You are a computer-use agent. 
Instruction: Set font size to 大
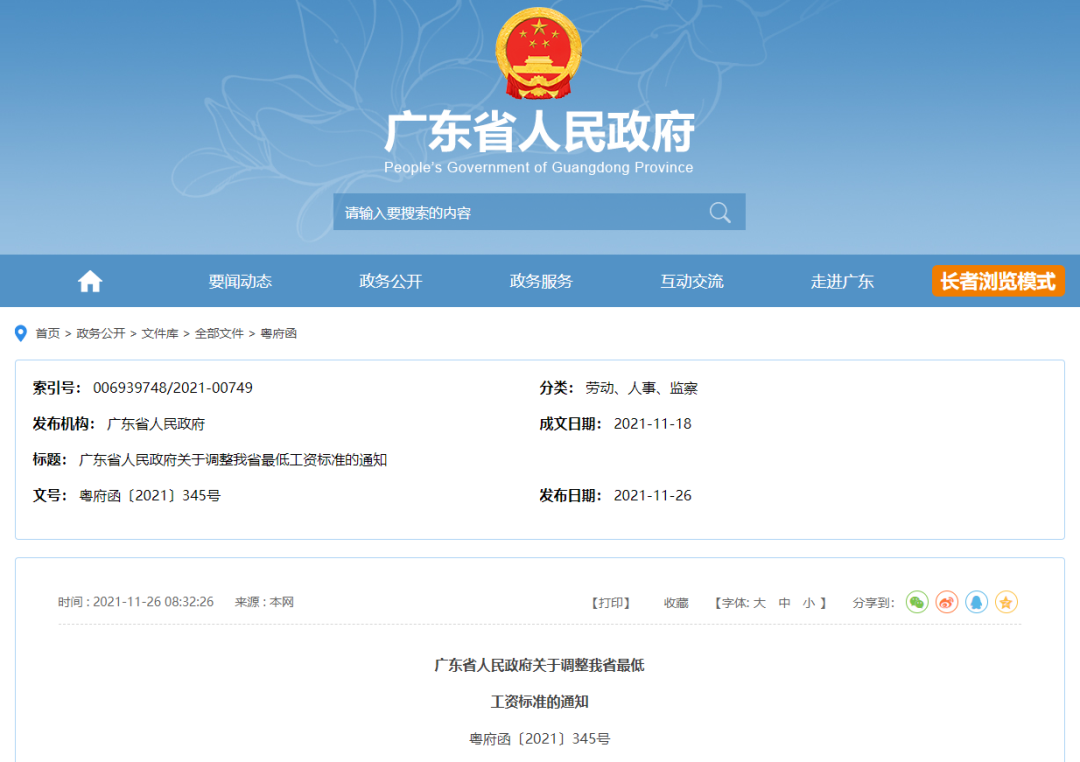click(759, 603)
